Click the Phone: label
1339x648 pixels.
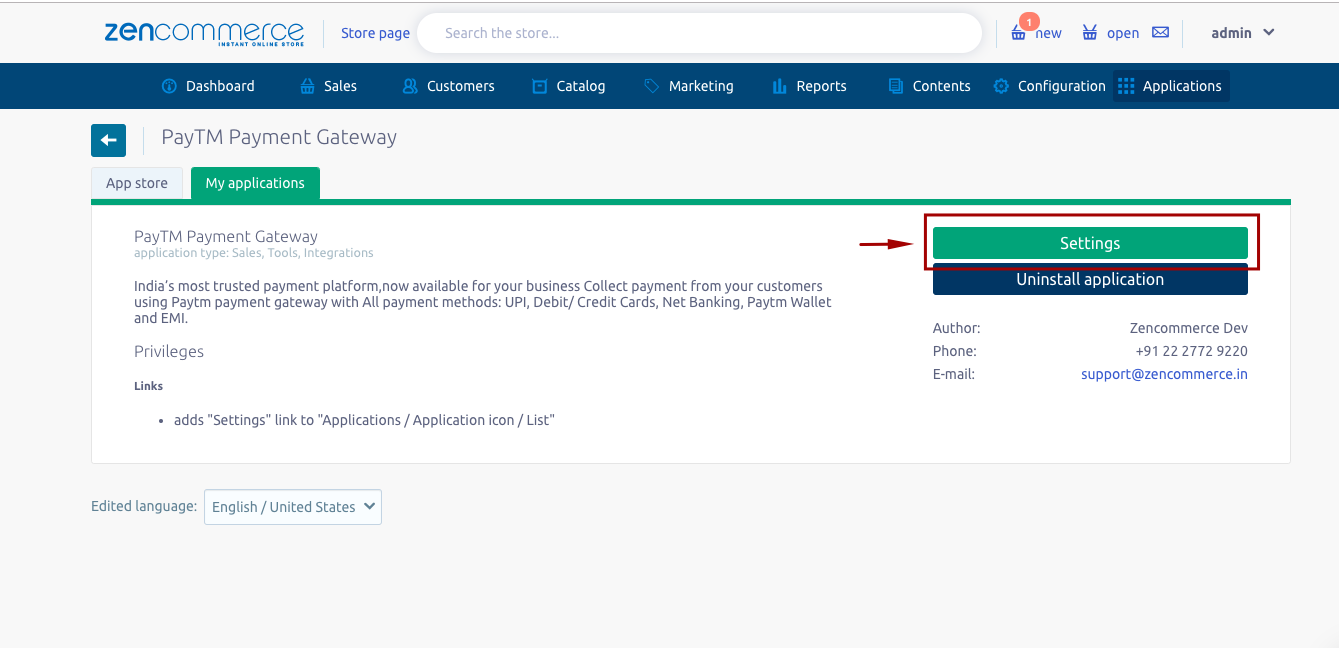pos(954,351)
